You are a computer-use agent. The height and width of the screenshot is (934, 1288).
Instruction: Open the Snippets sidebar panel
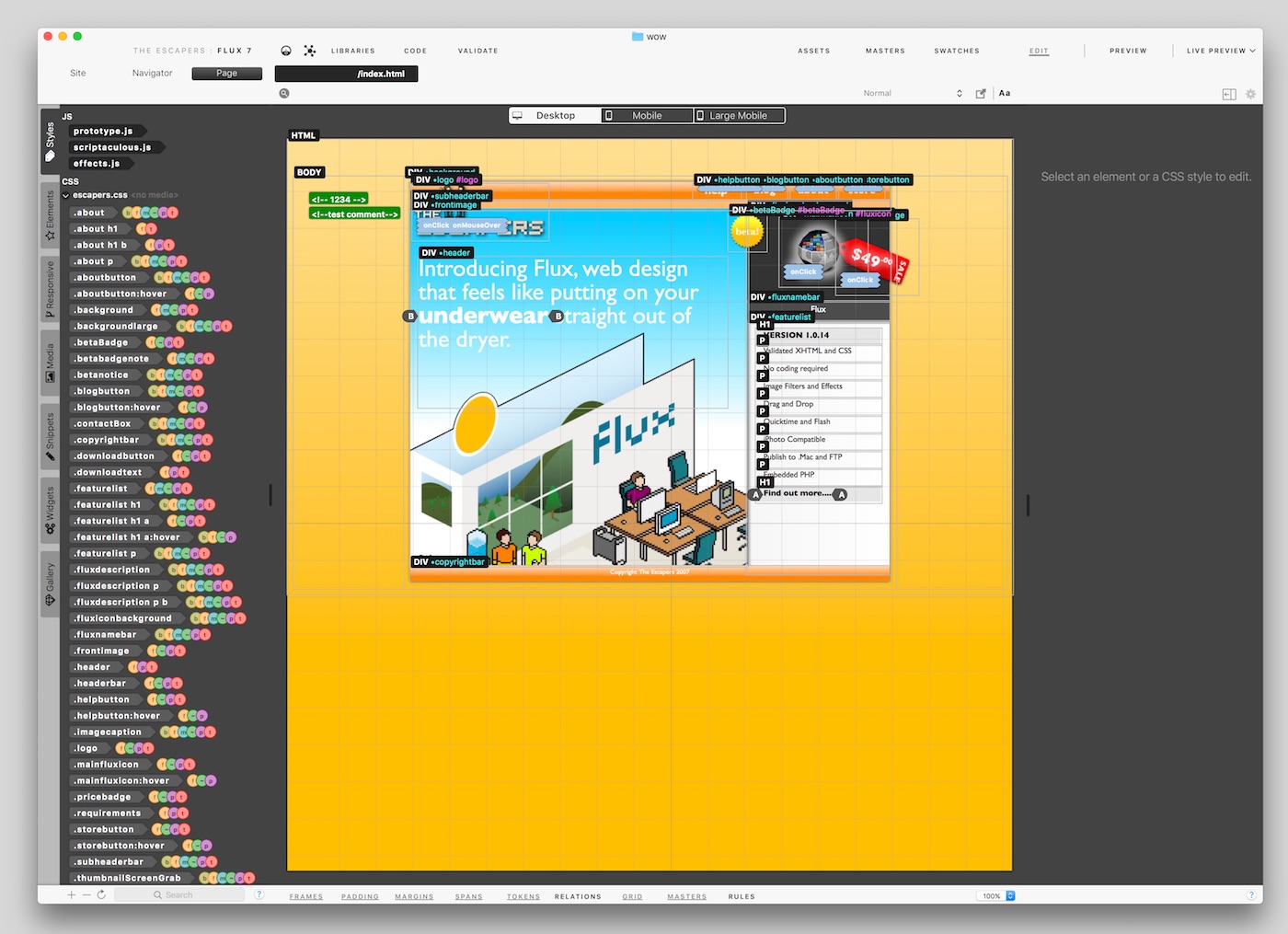(x=50, y=436)
